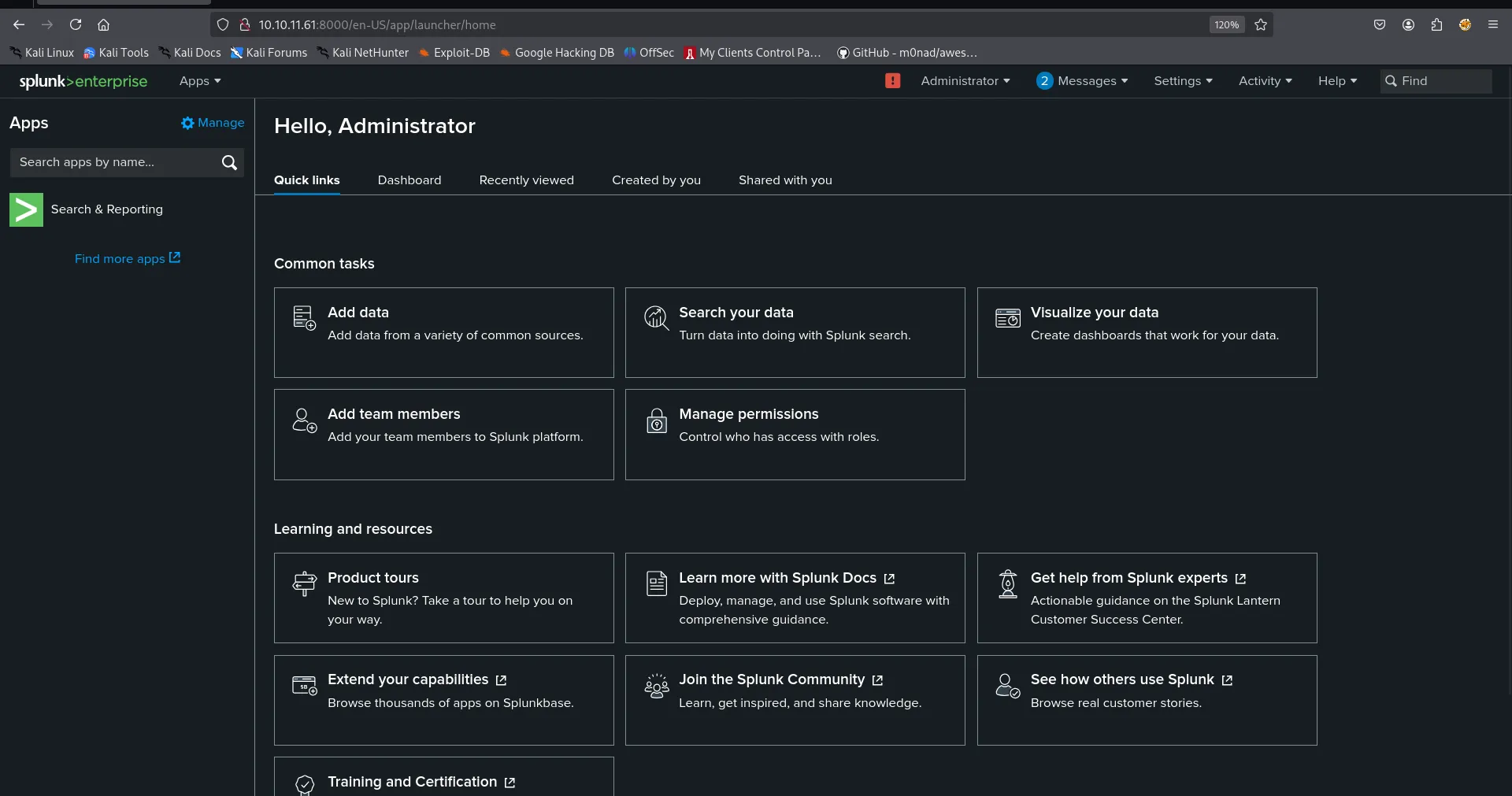Open See how others use Splunk
This screenshot has height=796, width=1512.
click(1132, 679)
